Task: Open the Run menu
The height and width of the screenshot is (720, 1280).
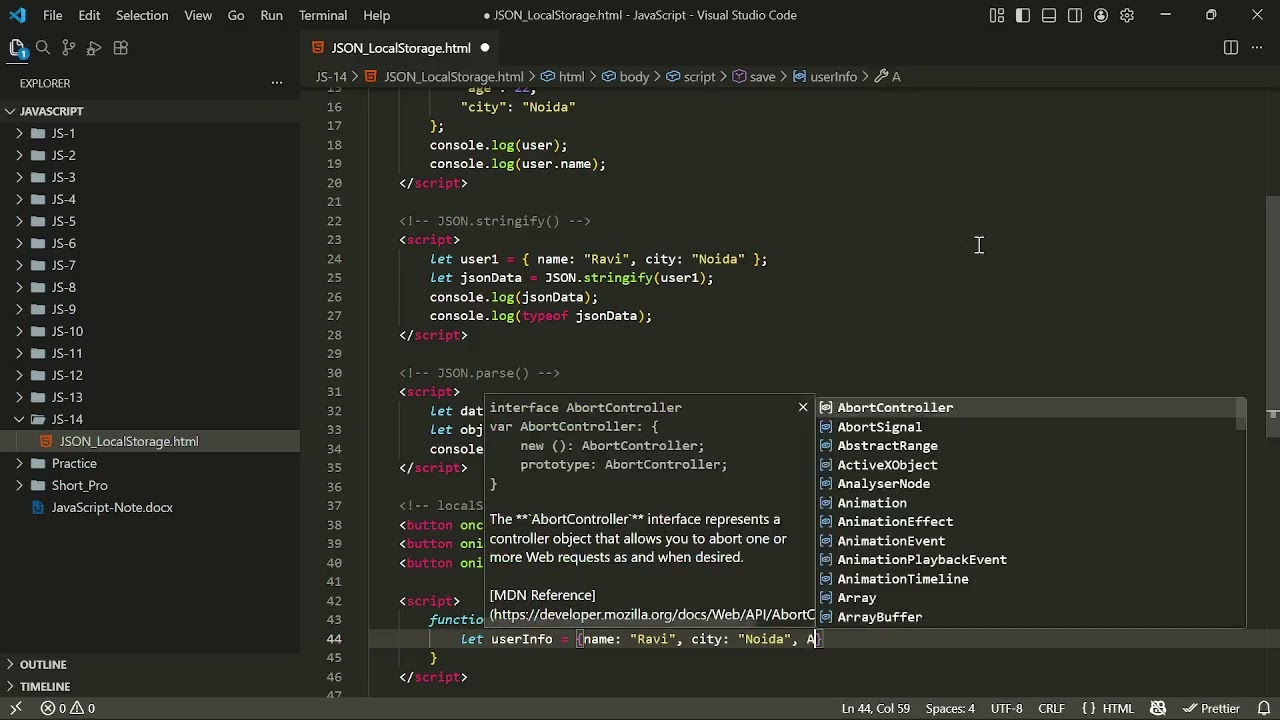Action: (271, 15)
